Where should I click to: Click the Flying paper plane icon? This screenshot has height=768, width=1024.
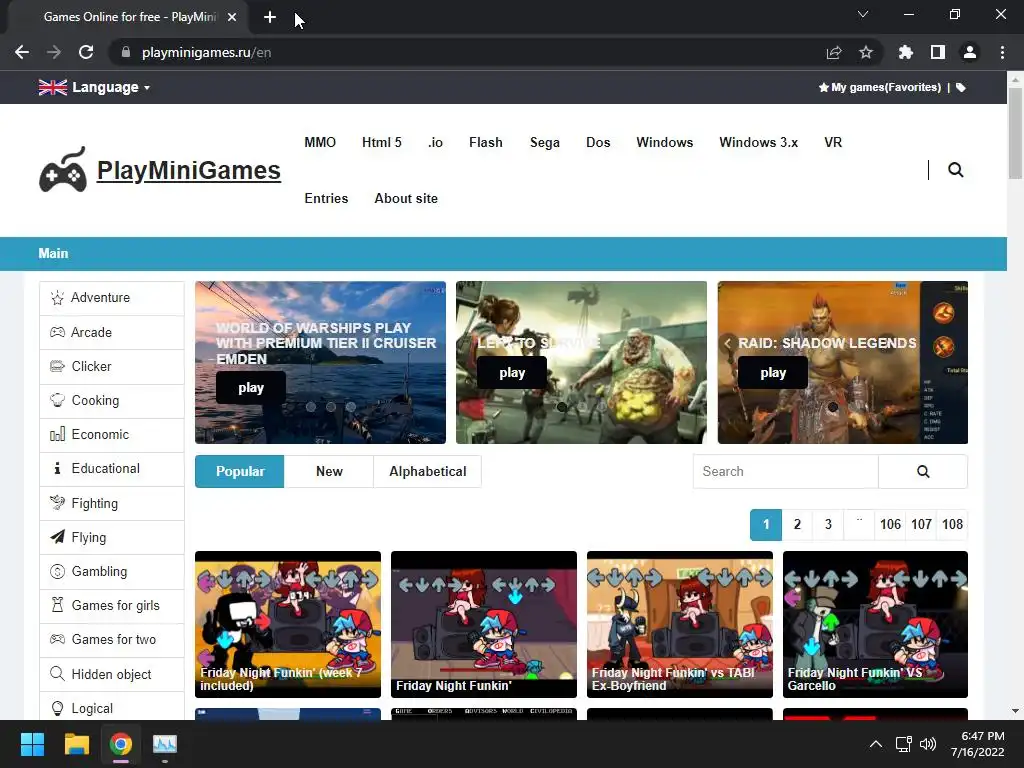tap(57, 537)
